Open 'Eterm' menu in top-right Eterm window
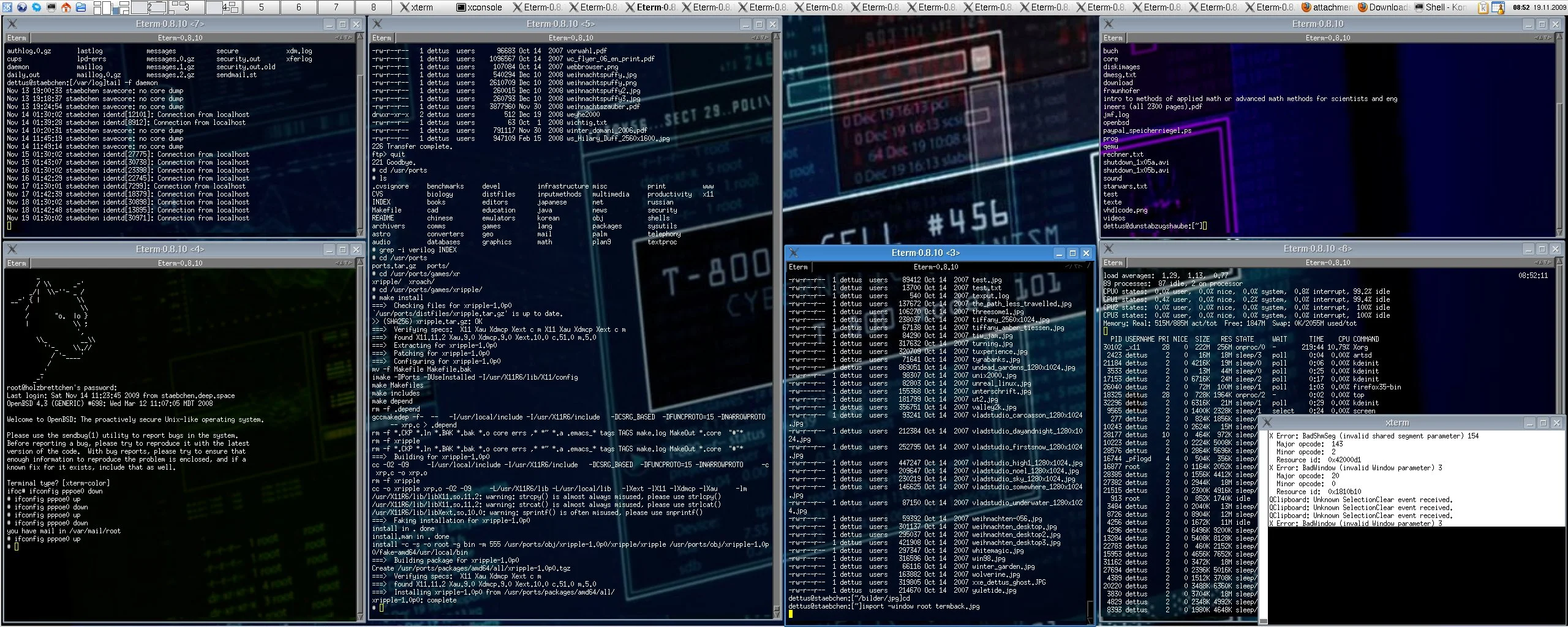Viewport: 1568px width, 627px height. [1113, 38]
